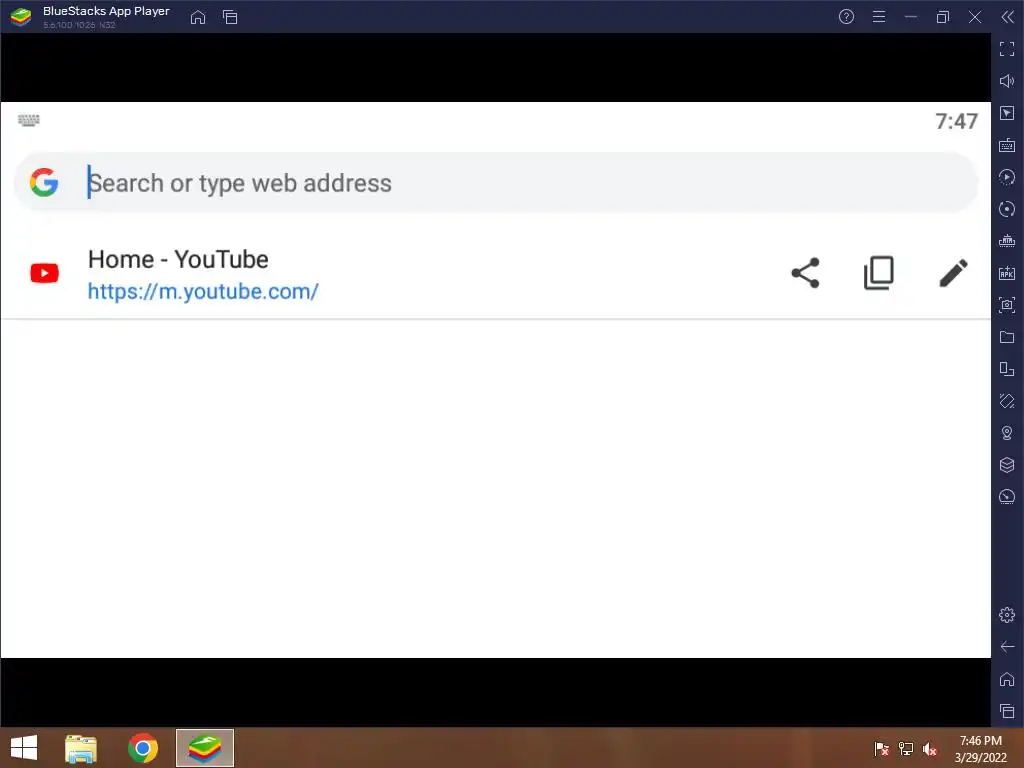Click the BlueStacks taskbar button

point(205,748)
